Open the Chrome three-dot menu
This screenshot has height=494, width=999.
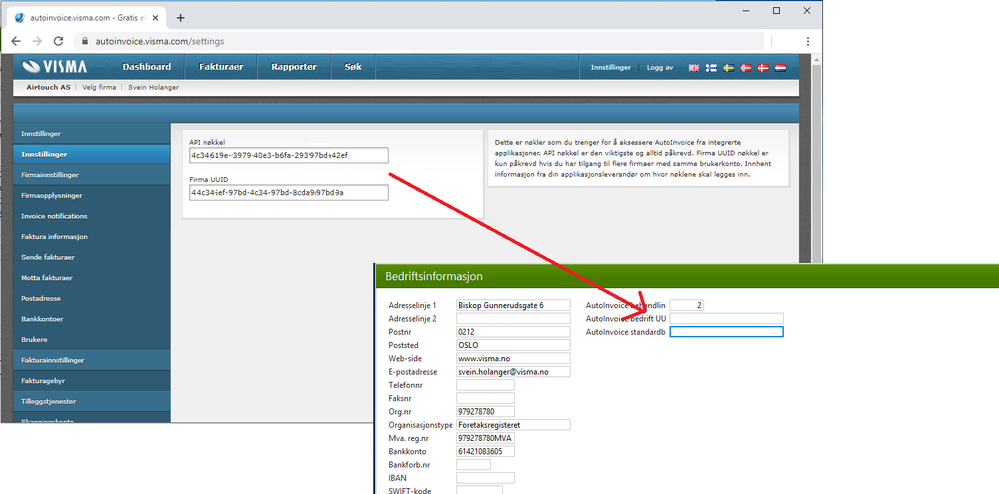(x=808, y=41)
